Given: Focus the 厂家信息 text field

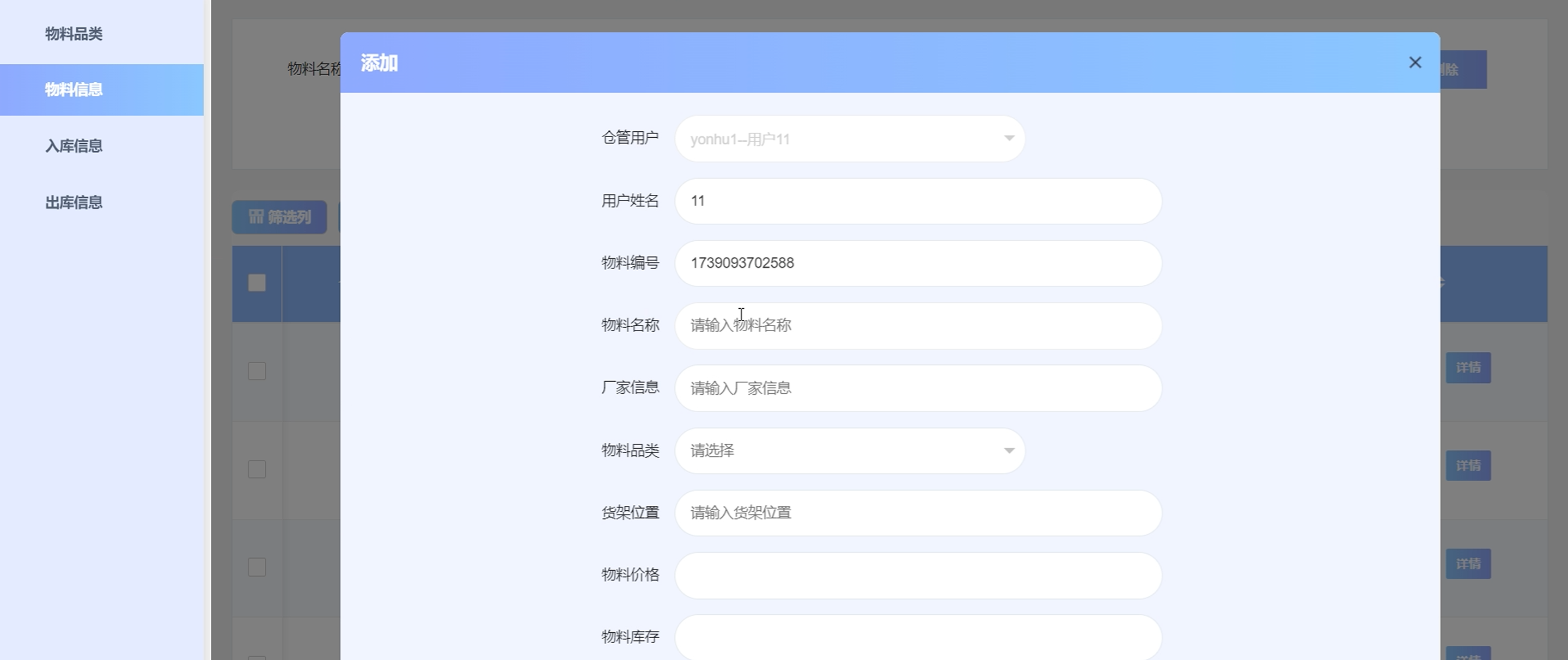Looking at the screenshot, I should pos(917,388).
